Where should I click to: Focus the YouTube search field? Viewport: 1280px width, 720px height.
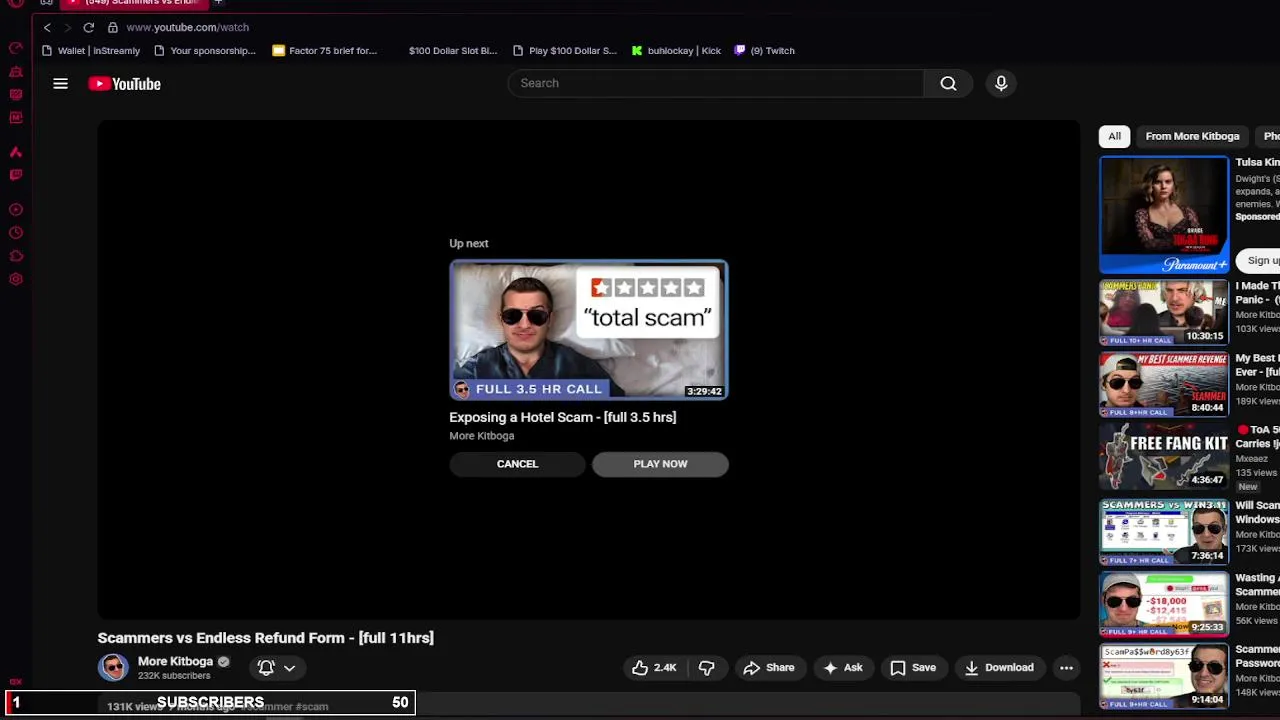tap(716, 83)
